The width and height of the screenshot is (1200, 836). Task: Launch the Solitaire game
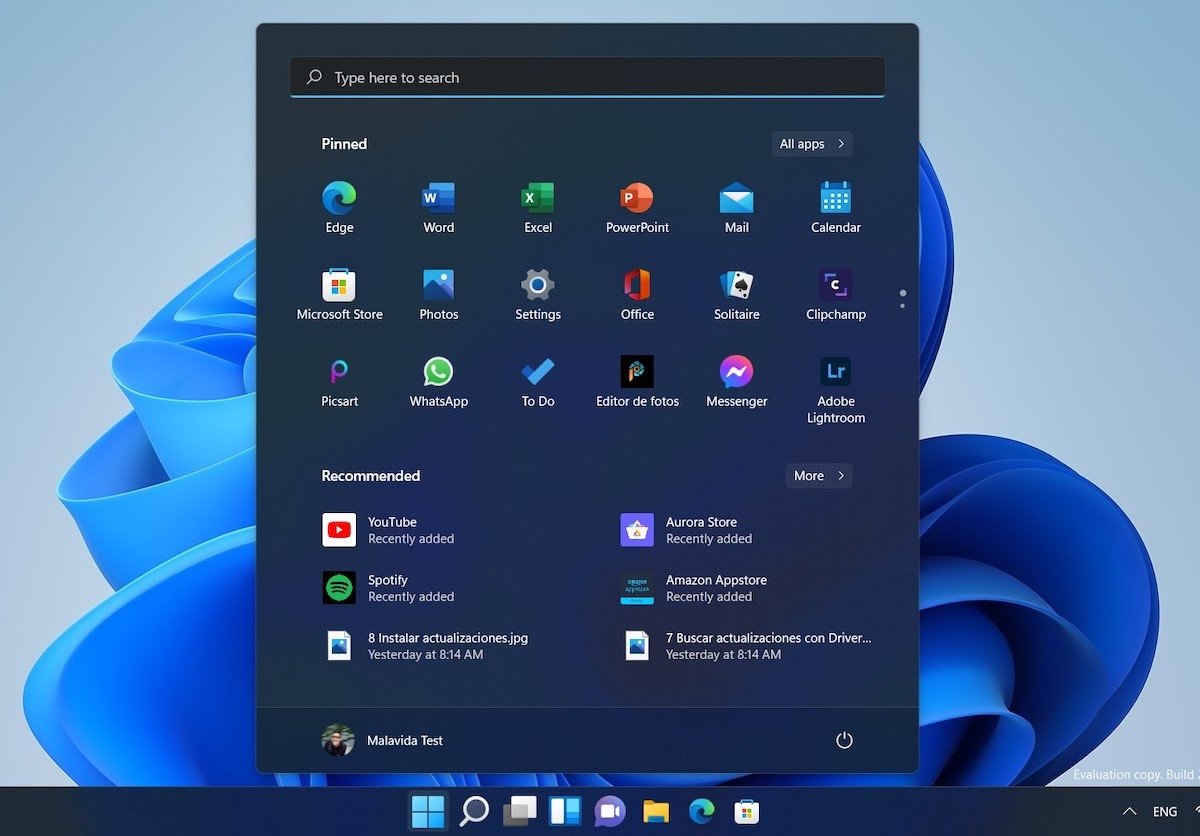click(737, 294)
